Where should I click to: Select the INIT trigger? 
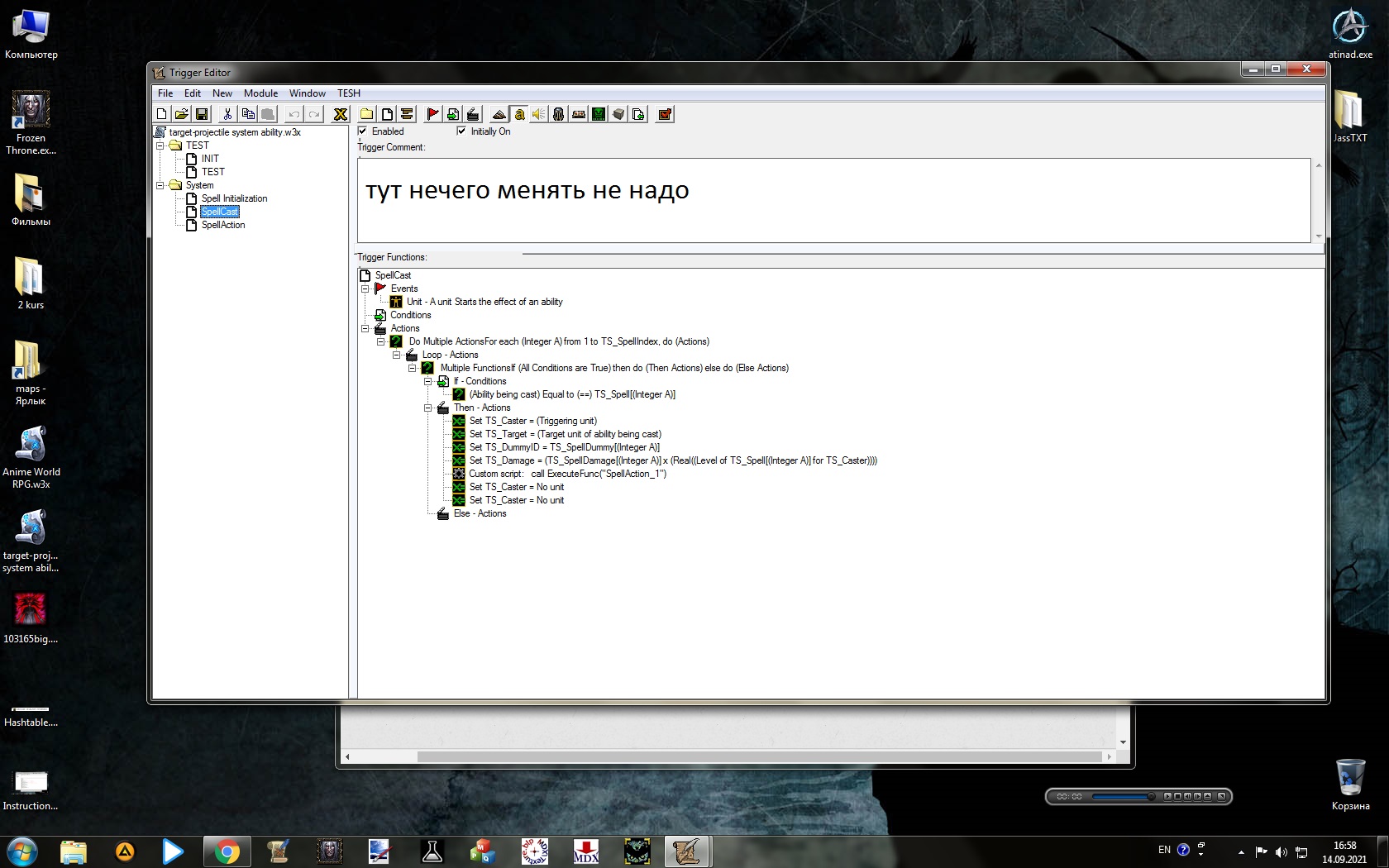pos(210,159)
